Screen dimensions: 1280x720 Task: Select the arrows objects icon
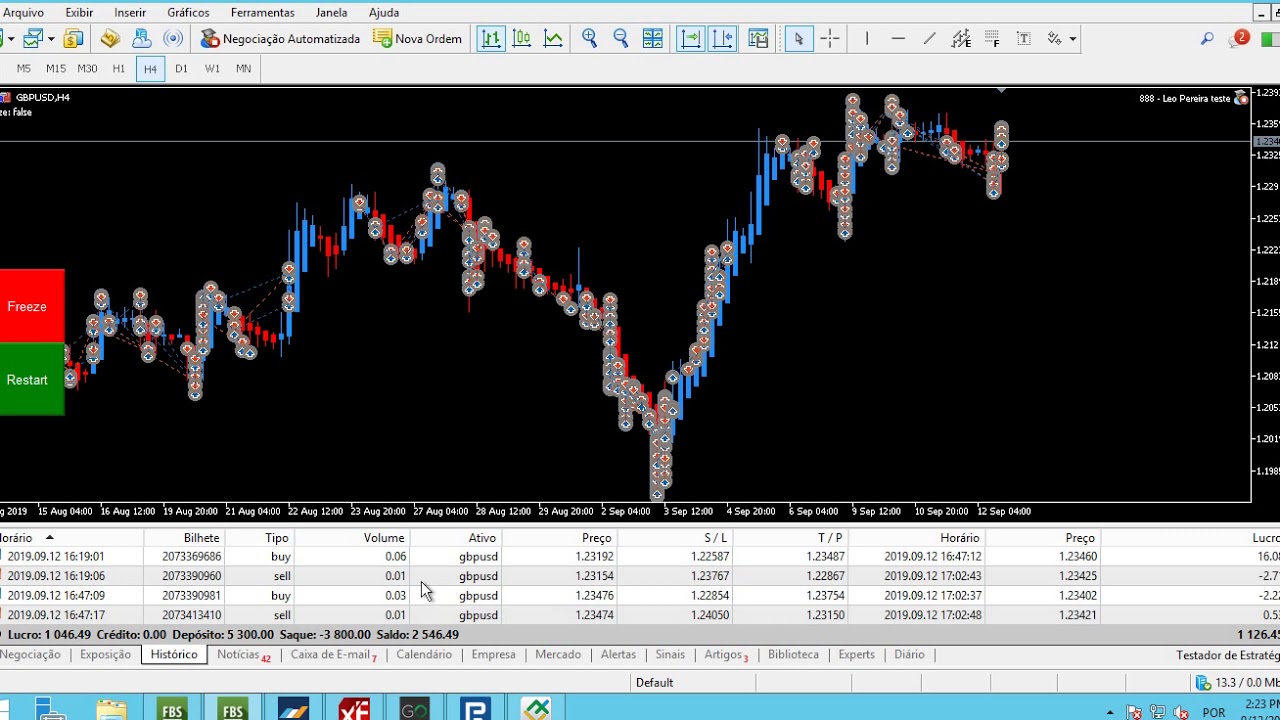click(x=1054, y=39)
